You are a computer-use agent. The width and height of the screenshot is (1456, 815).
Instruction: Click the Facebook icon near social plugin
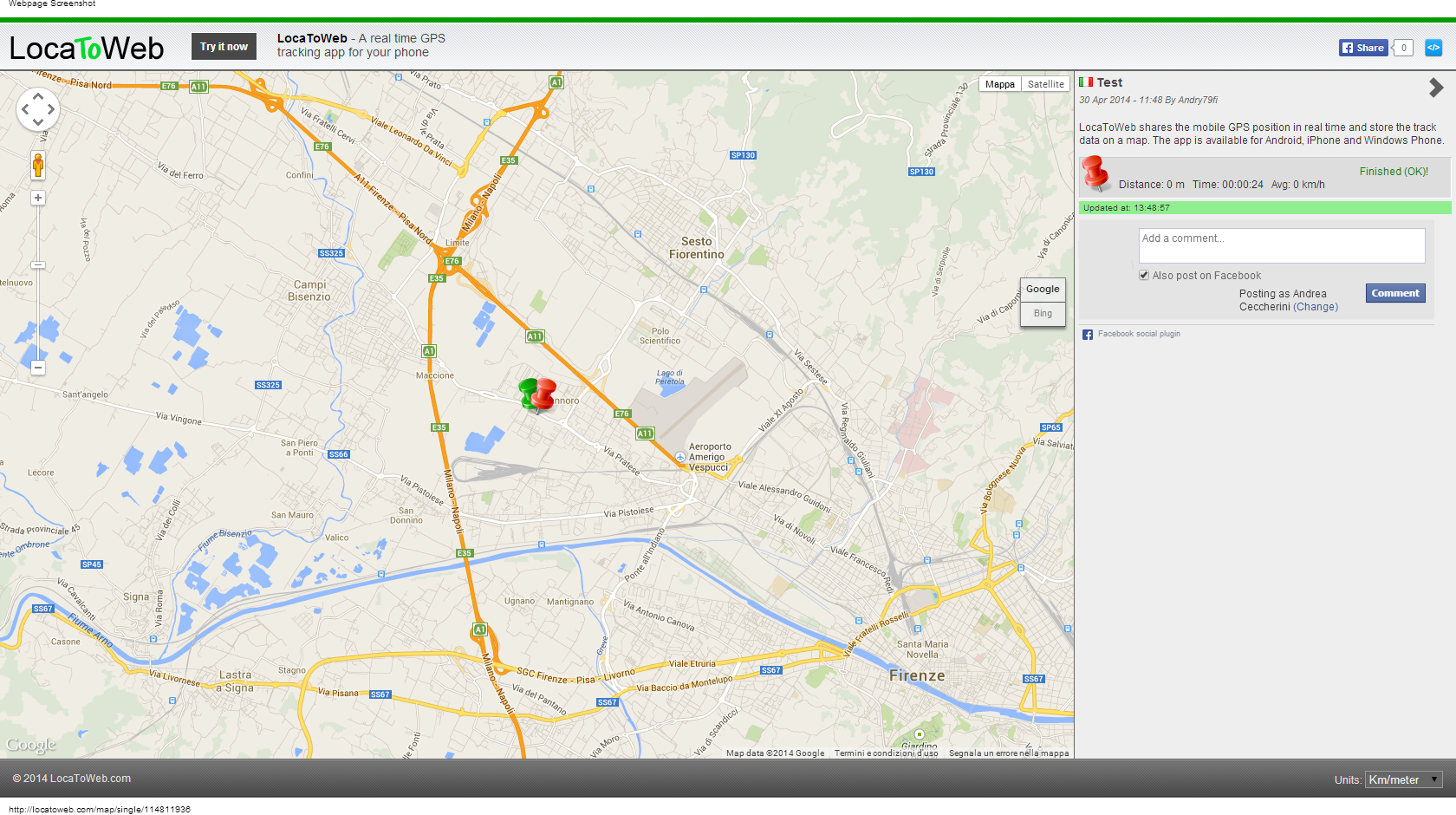click(x=1088, y=335)
